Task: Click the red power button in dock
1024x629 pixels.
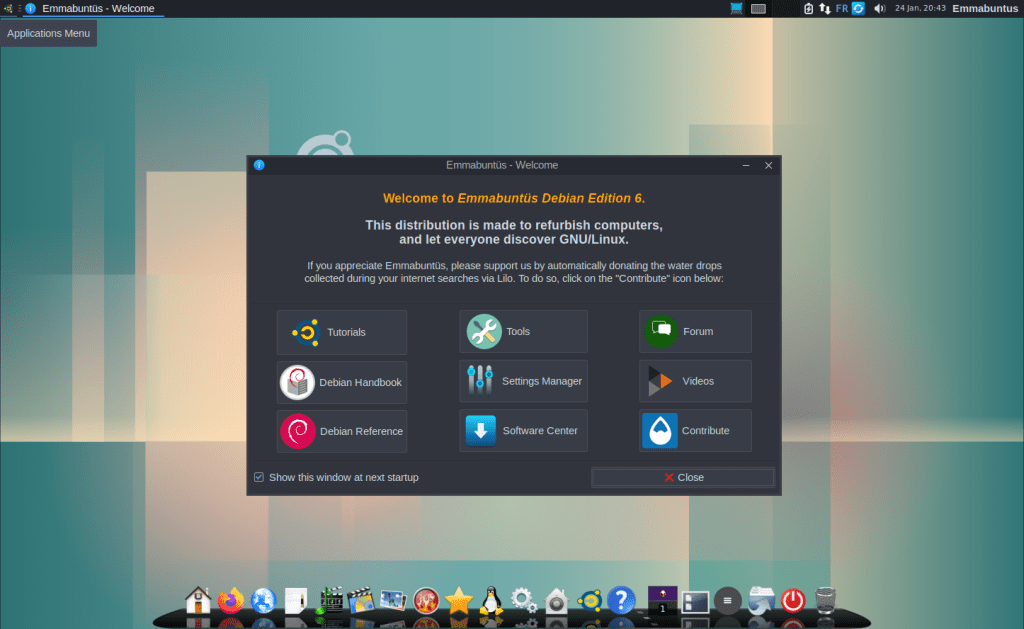Action: pyautogui.click(x=793, y=600)
